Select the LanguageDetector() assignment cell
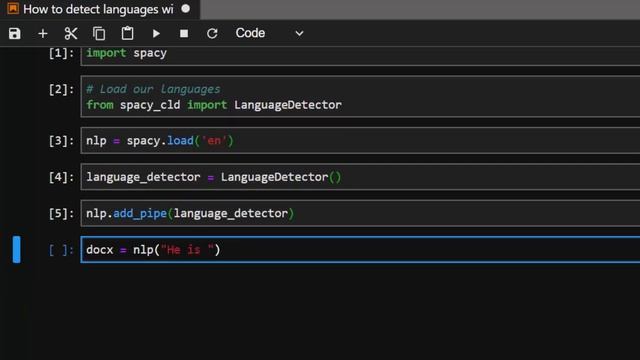This screenshot has width=640, height=360. point(360,177)
